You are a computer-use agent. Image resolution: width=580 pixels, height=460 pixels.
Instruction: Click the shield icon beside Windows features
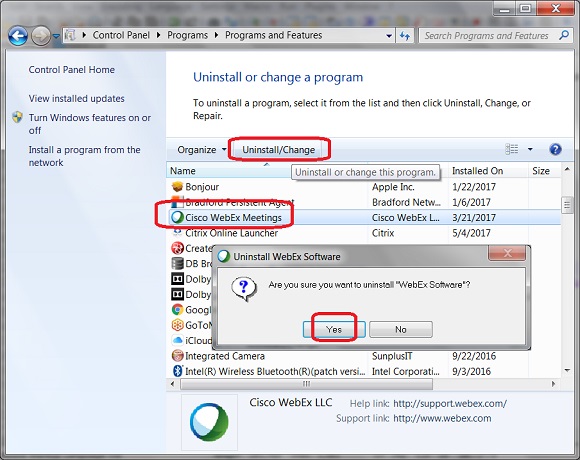(17, 117)
